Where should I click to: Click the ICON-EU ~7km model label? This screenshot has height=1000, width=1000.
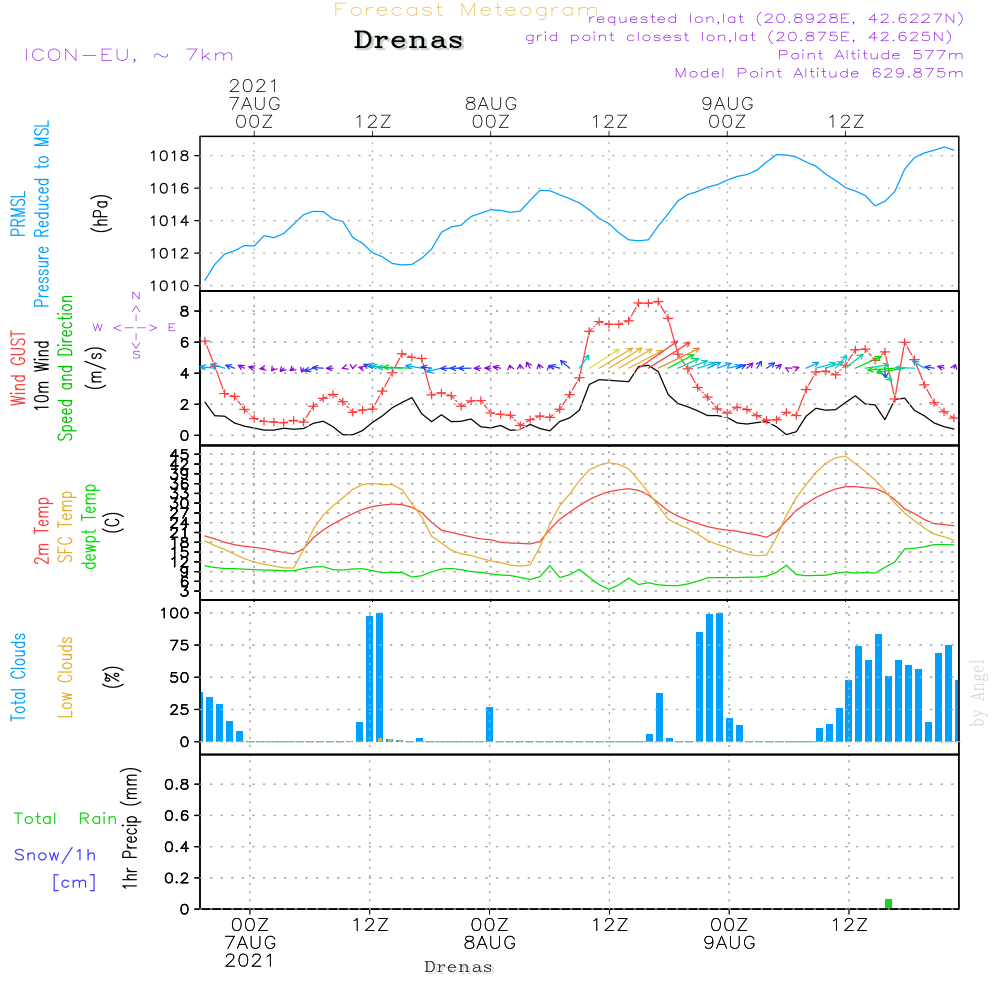(128, 55)
